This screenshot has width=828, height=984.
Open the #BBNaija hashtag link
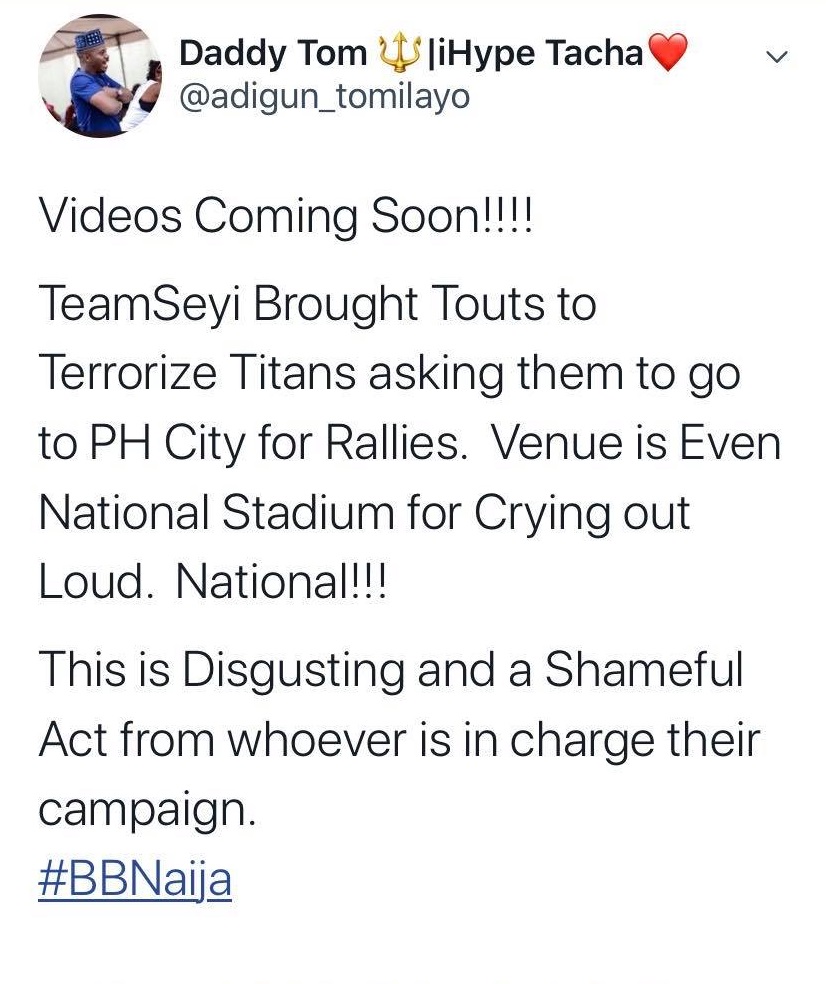tap(135, 881)
